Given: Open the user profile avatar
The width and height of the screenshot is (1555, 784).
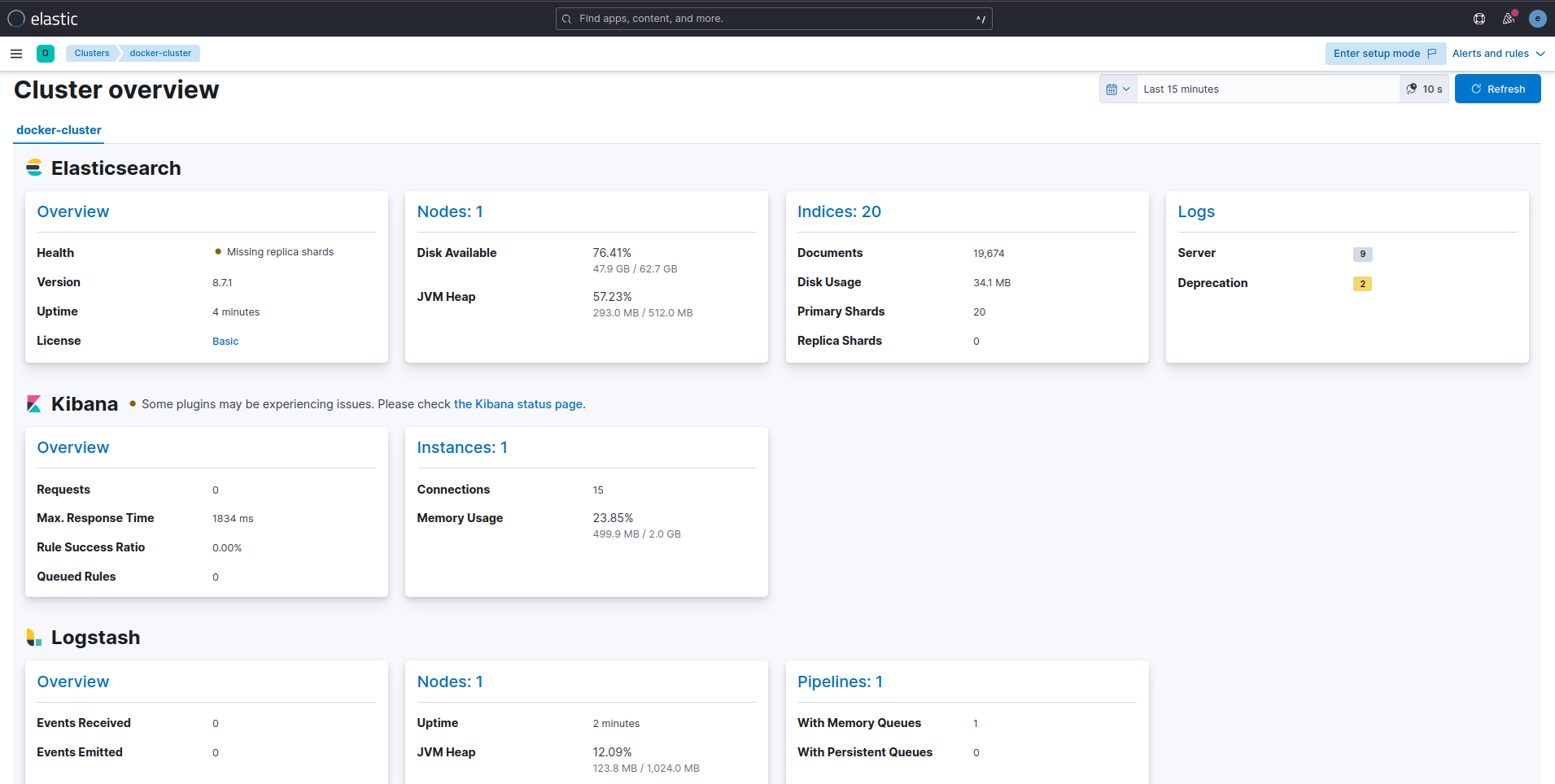Looking at the screenshot, I should pyautogui.click(x=1537, y=19).
